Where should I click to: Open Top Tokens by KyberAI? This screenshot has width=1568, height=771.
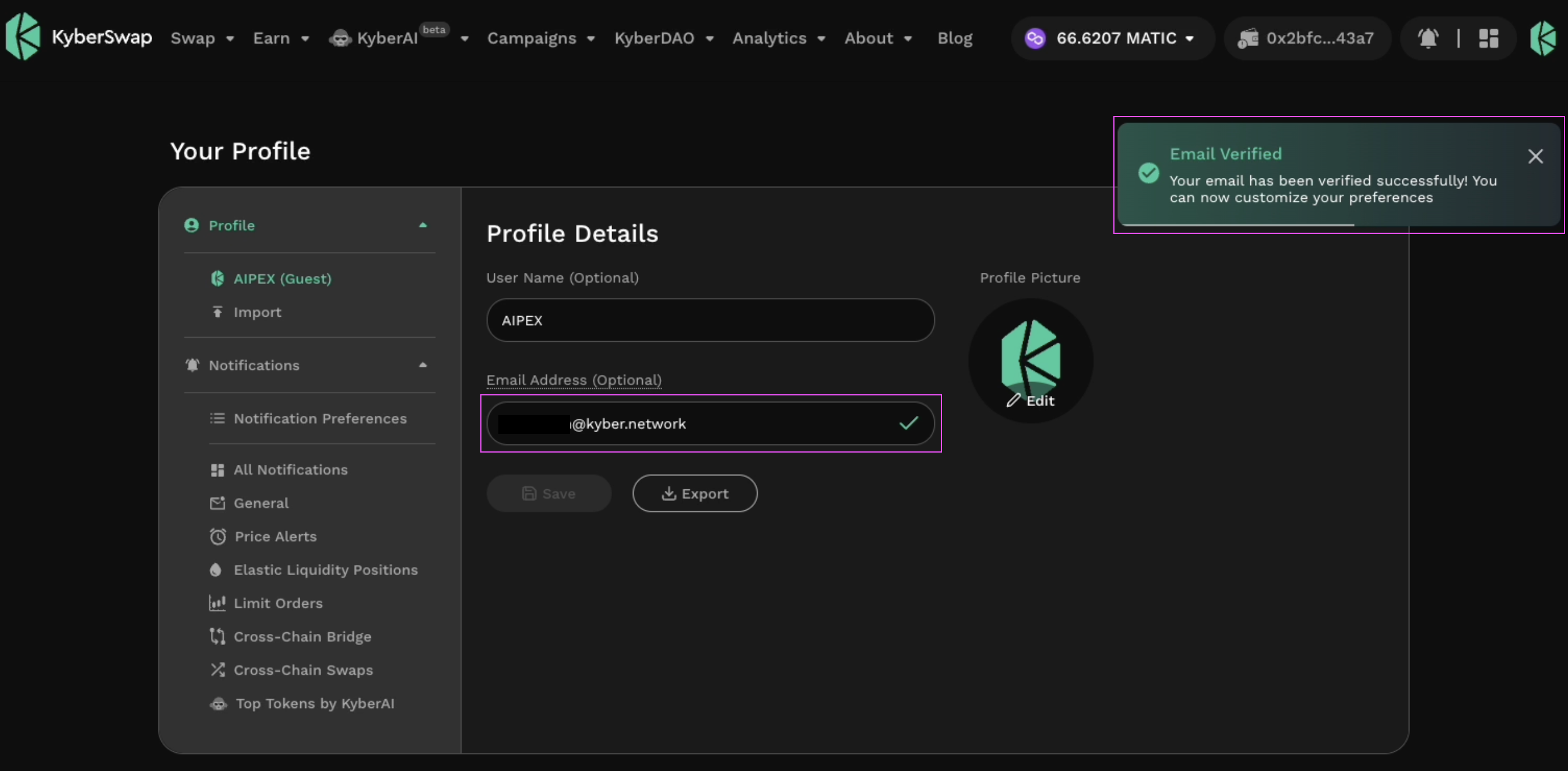point(314,703)
